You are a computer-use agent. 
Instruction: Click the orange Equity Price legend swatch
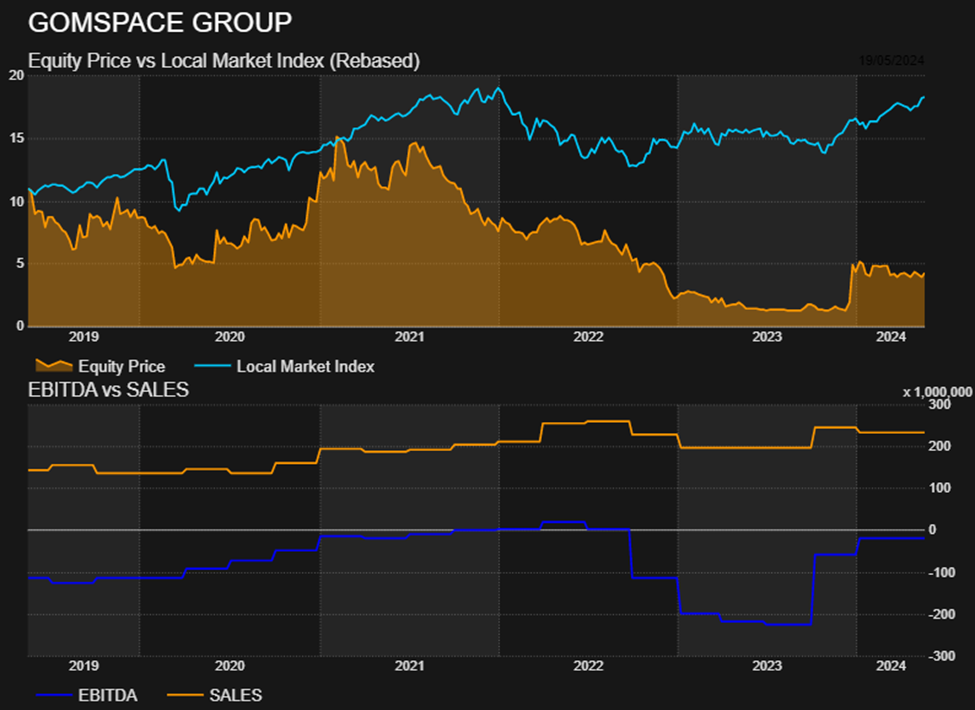click(x=52, y=366)
